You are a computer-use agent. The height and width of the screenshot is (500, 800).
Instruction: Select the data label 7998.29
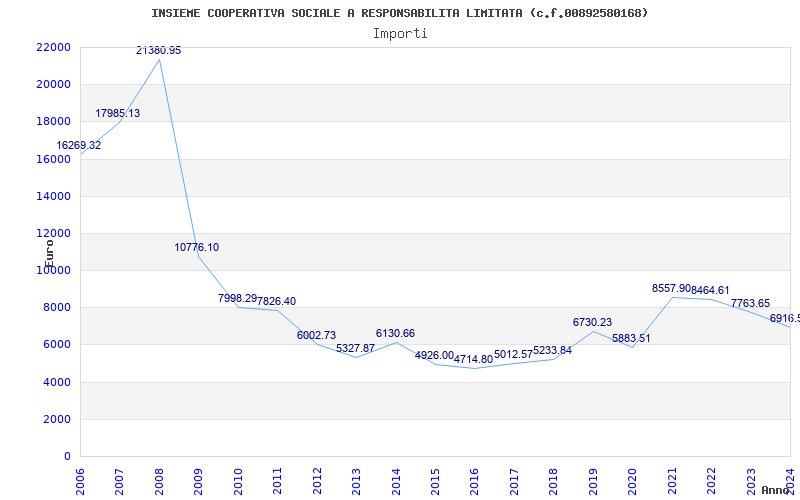coord(237,298)
